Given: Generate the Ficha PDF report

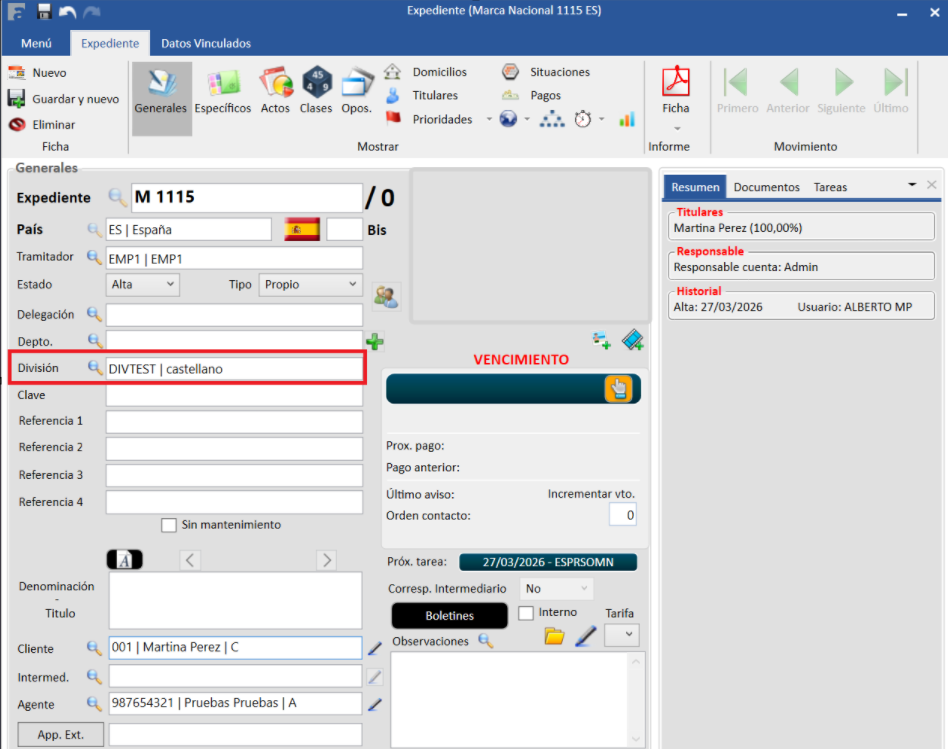Looking at the screenshot, I should pyautogui.click(x=676, y=90).
